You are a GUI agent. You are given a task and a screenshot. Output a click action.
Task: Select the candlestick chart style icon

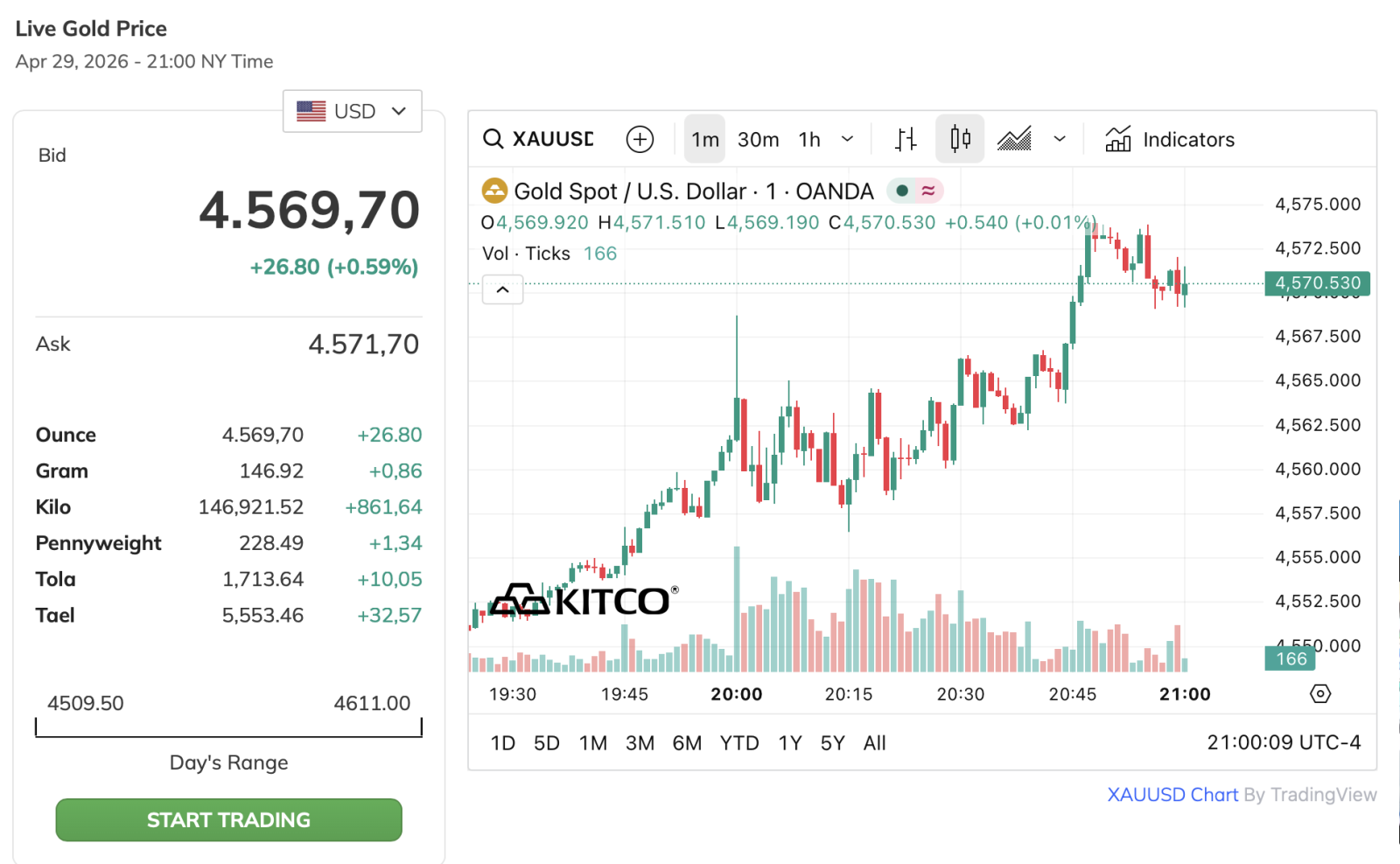pyautogui.click(x=960, y=139)
